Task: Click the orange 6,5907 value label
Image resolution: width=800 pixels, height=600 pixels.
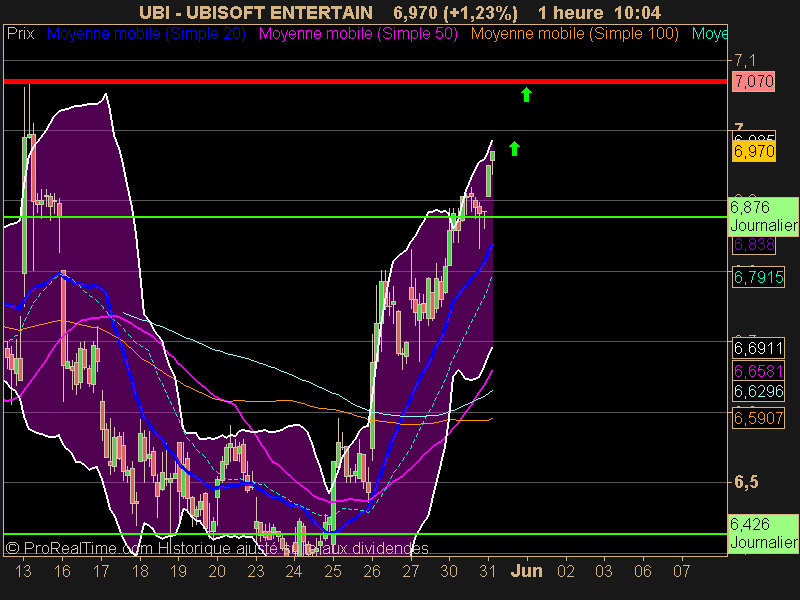Action: [x=759, y=418]
